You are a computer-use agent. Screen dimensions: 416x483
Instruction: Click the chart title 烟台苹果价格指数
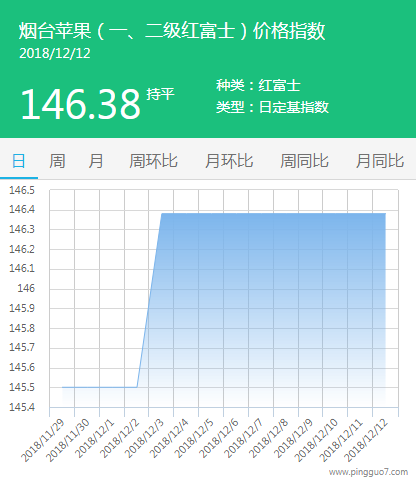(x=172, y=31)
